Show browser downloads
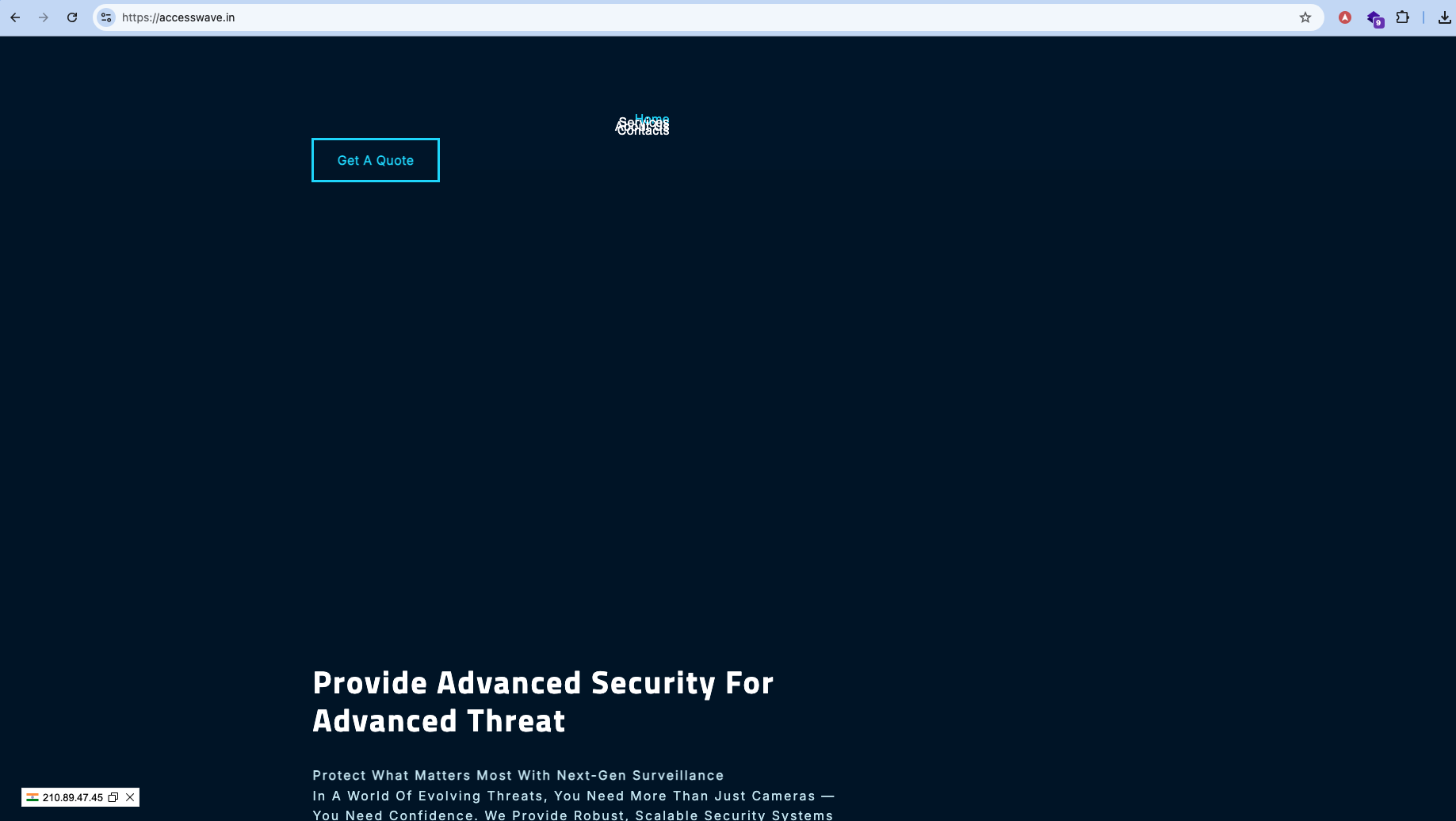This screenshot has height=821, width=1456. (x=1444, y=17)
